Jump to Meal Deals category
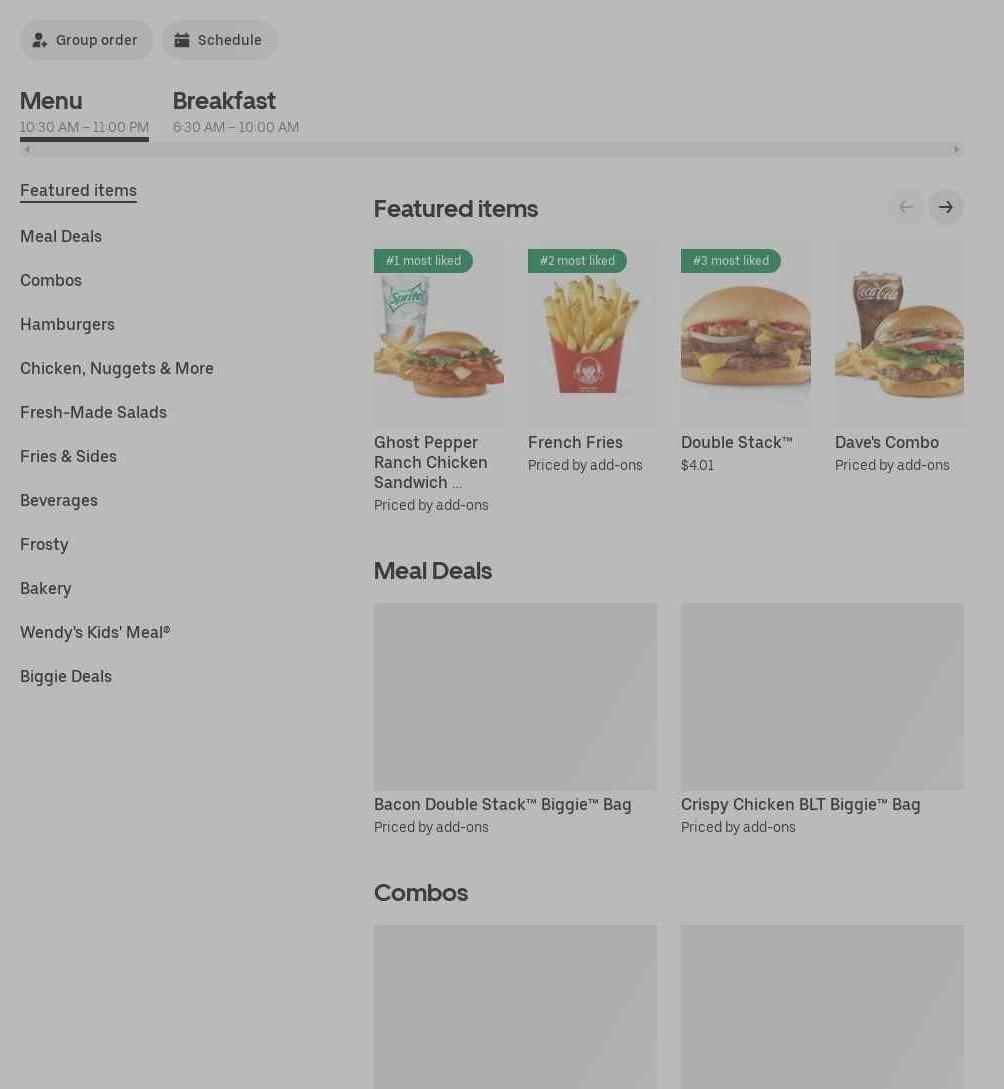 61,236
